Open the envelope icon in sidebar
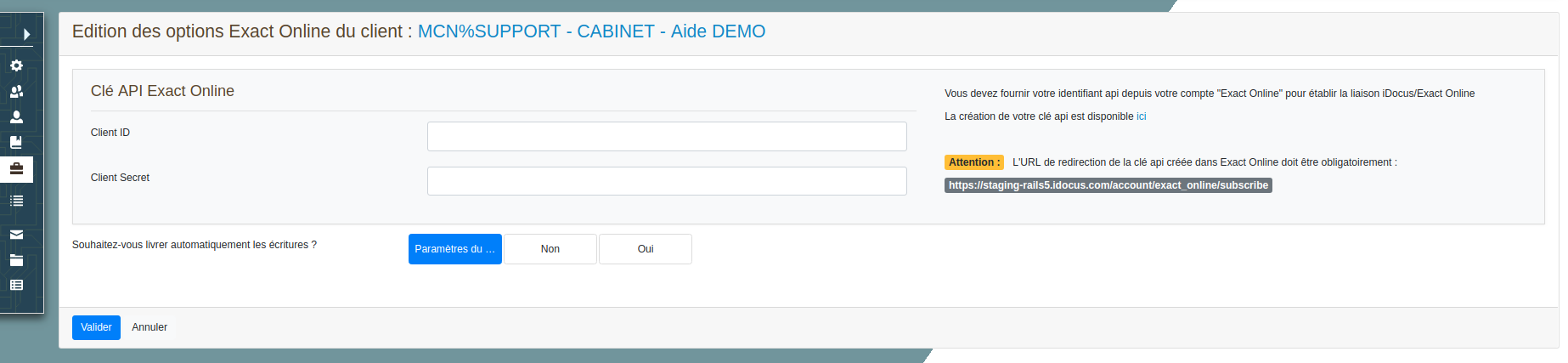Screen dimensions: 1568x363 16,235
